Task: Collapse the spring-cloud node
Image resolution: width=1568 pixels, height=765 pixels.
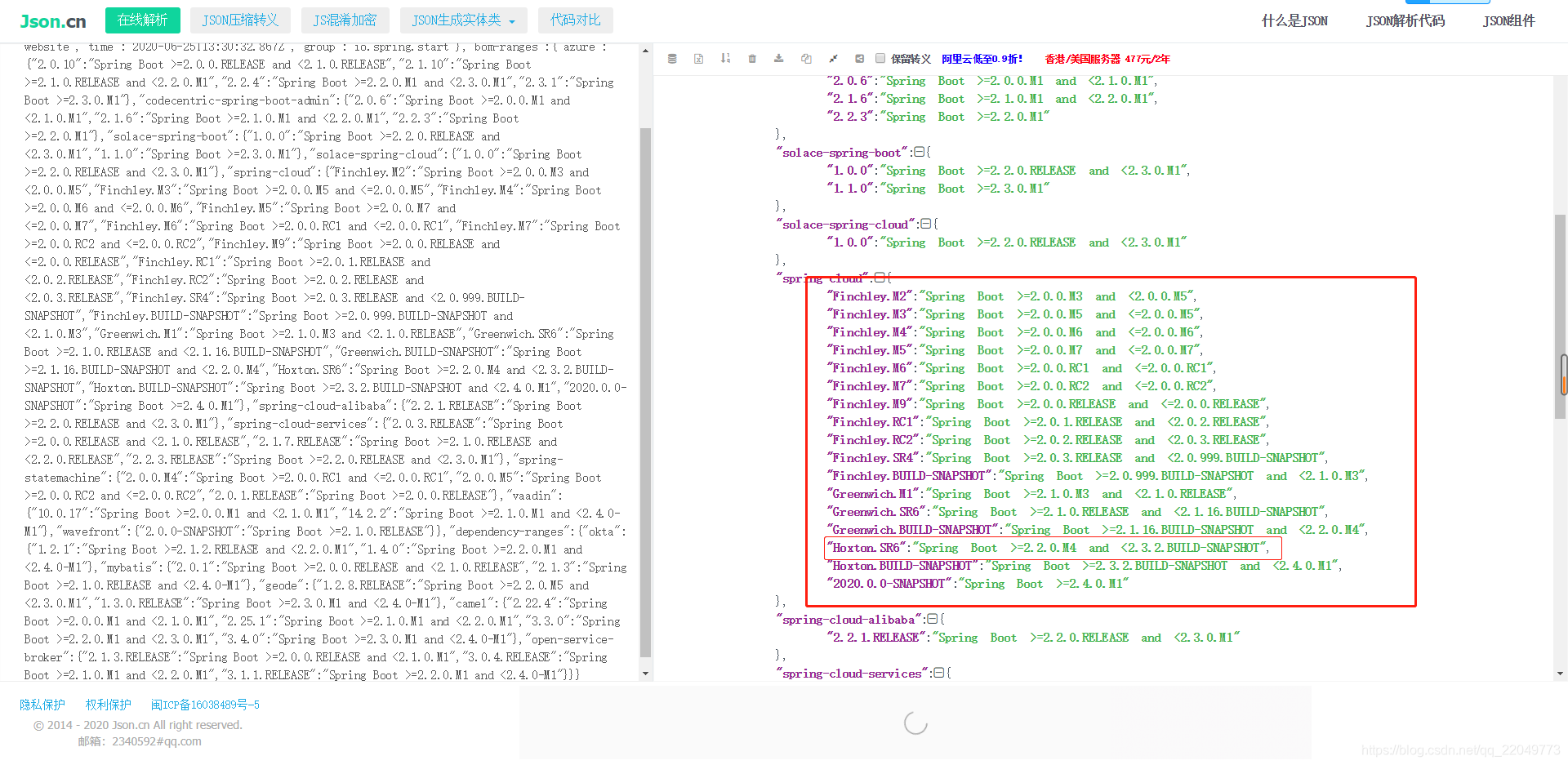Action: 879,278
